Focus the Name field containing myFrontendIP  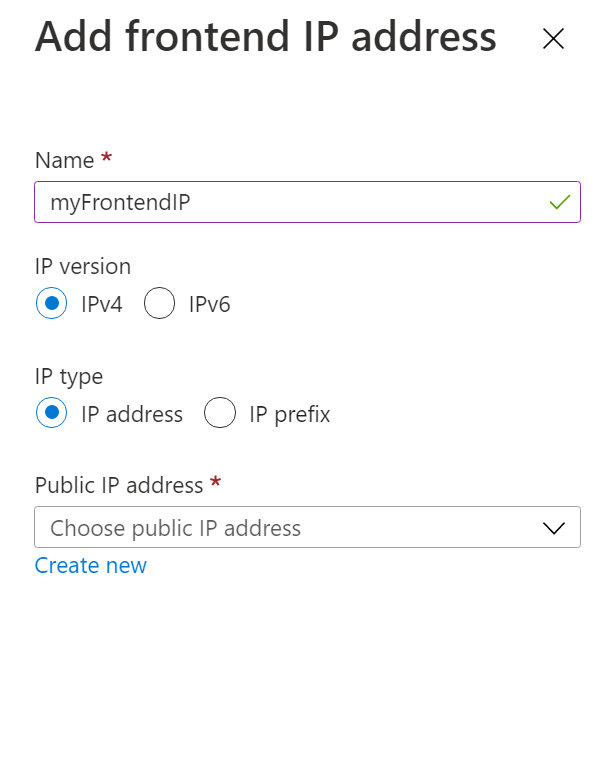pos(280,202)
